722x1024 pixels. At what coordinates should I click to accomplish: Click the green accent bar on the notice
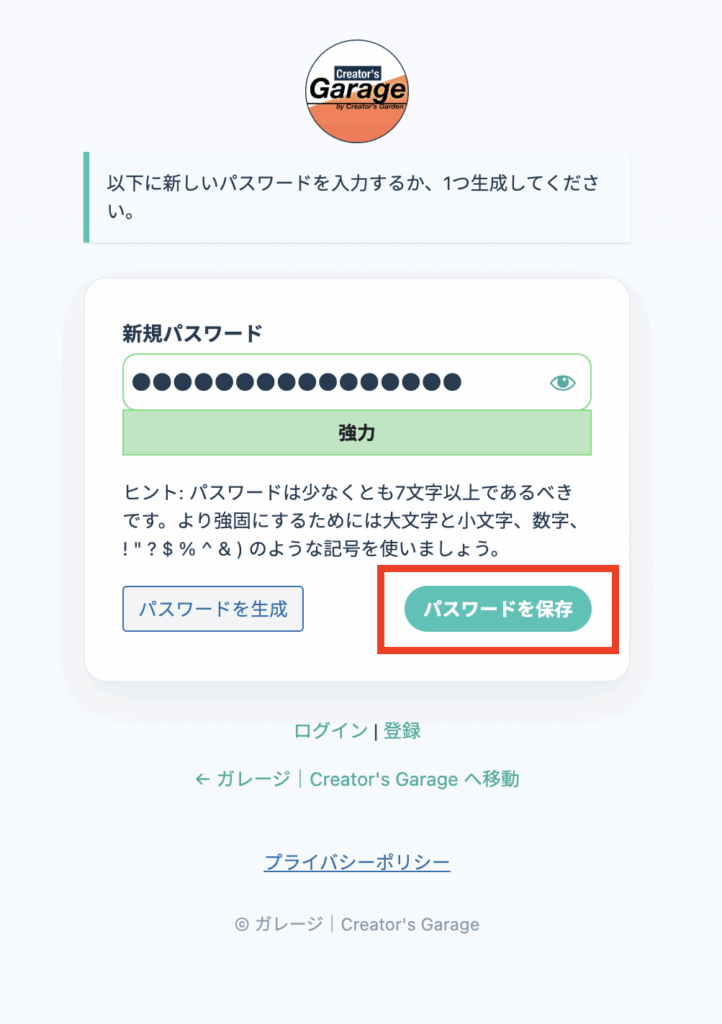pos(86,198)
